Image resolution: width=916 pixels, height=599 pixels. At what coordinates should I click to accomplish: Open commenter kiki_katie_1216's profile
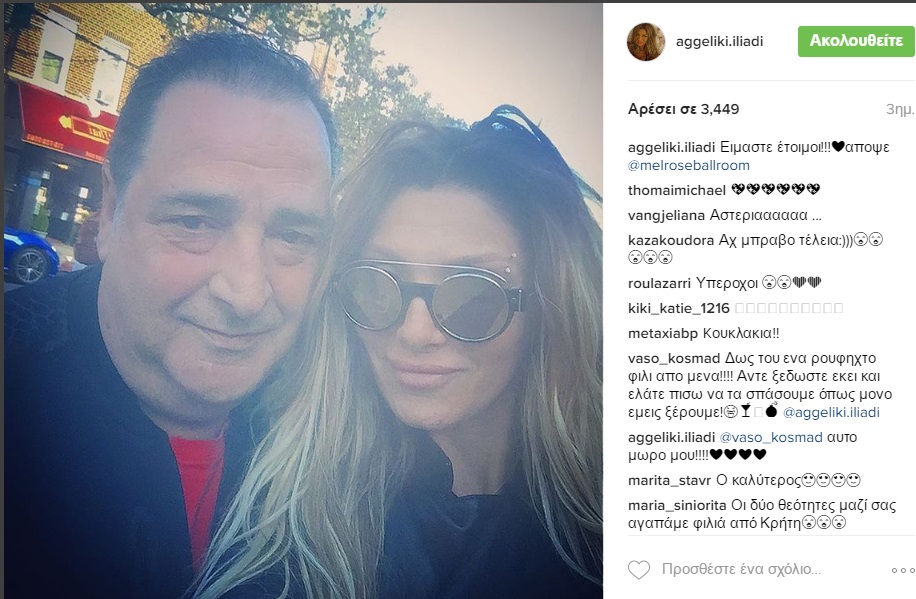(x=679, y=309)
